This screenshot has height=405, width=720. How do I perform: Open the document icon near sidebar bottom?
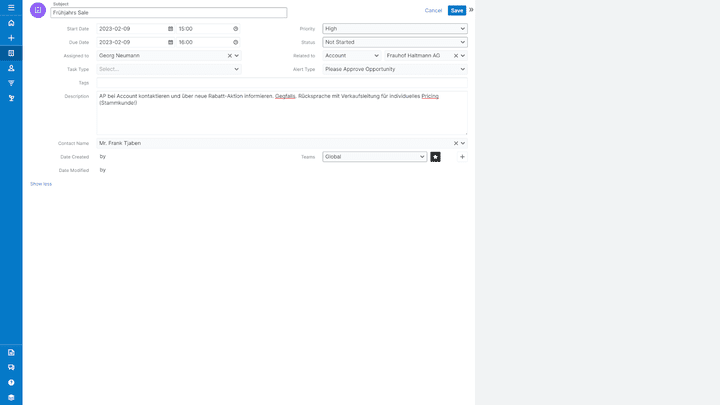[11, 353]
